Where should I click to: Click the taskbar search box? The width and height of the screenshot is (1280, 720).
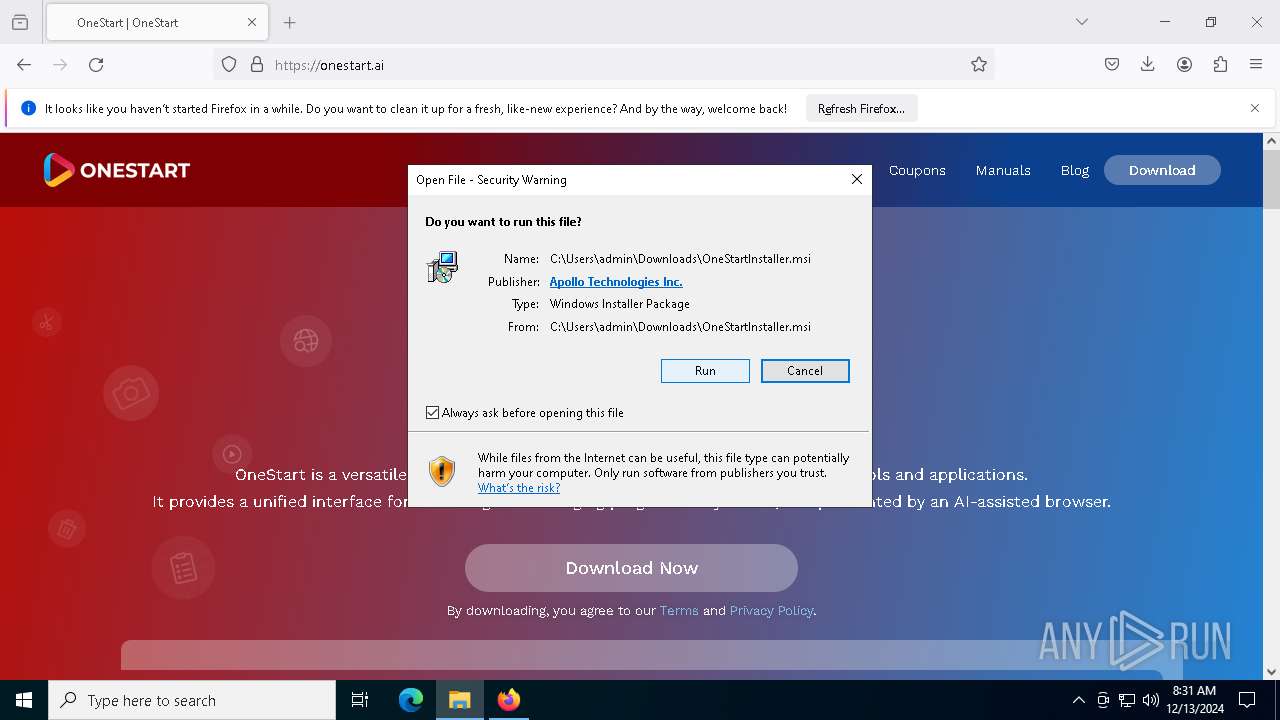tap(192, 700)
